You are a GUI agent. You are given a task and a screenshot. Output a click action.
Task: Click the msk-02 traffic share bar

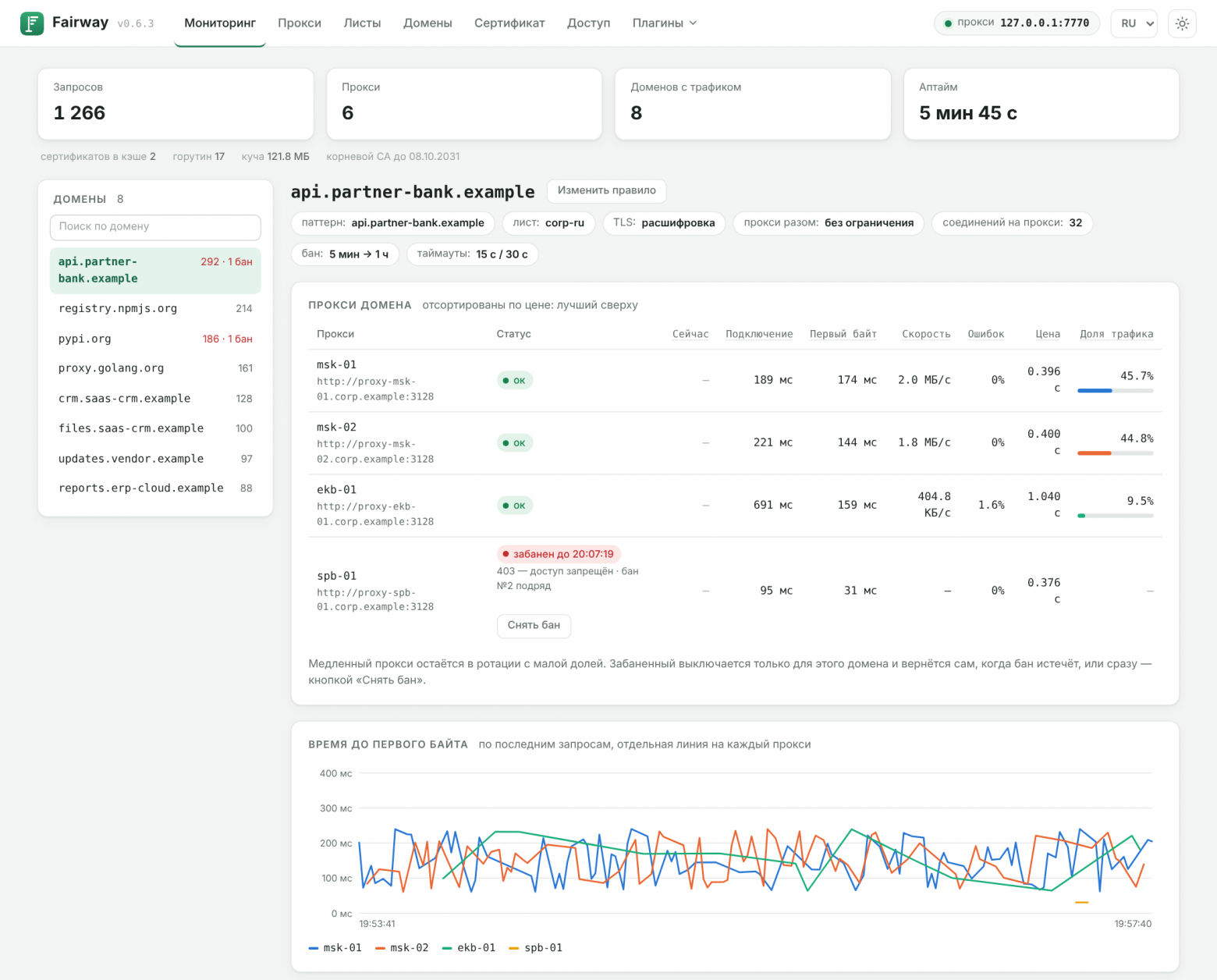click(1116, 453)
